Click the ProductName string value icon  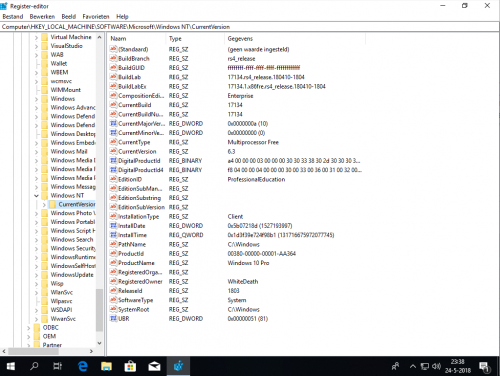tap(113, 263)
